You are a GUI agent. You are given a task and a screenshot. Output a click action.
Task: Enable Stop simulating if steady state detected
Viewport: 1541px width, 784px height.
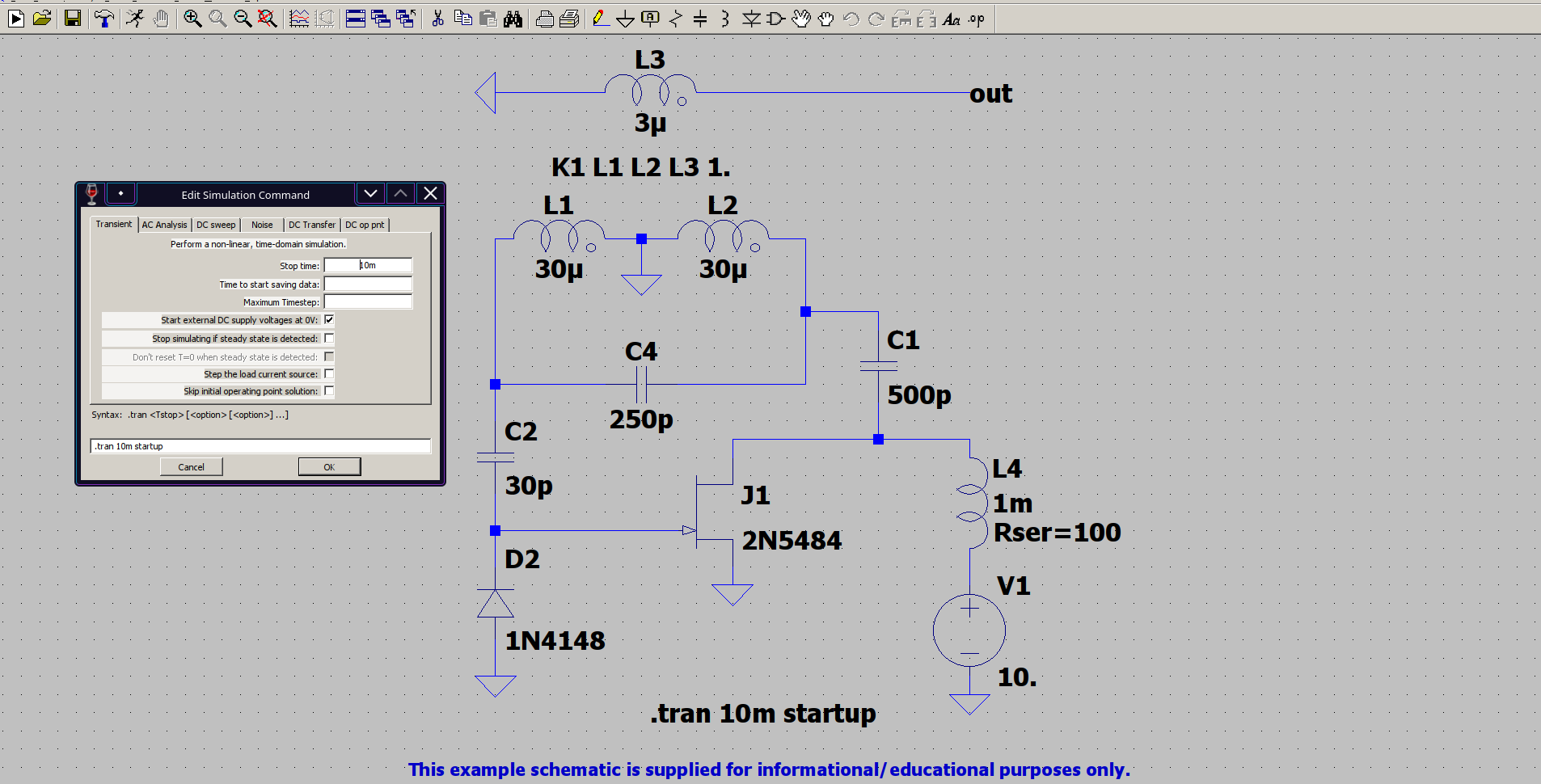point(329,339)
